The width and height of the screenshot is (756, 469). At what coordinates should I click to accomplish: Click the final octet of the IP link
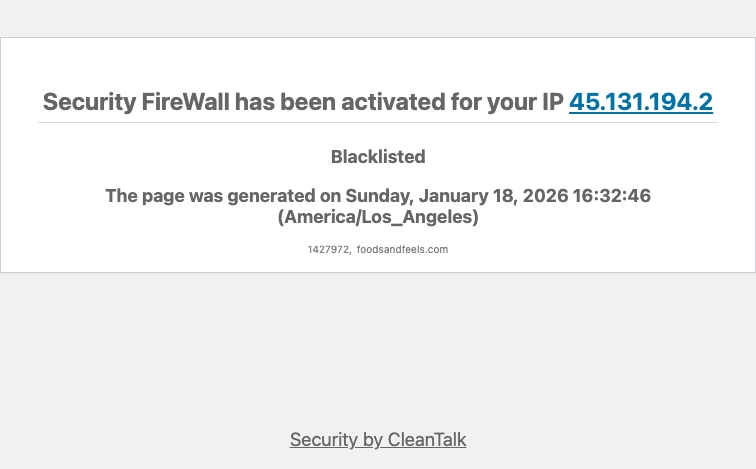pos(704,102)
